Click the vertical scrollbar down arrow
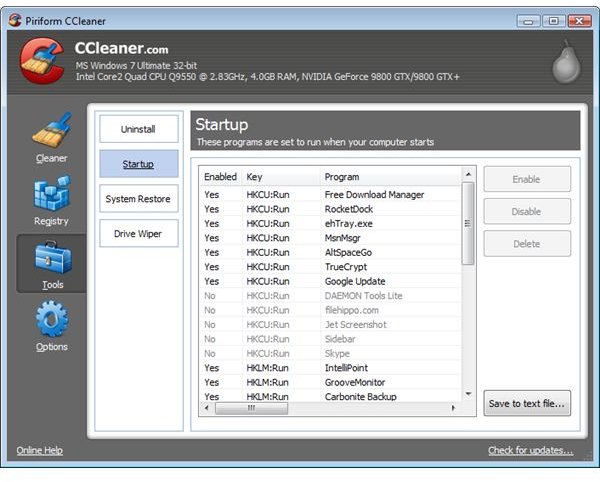Image resolution: width=600 pixels, height=482 pixels. tap(468, 394)
